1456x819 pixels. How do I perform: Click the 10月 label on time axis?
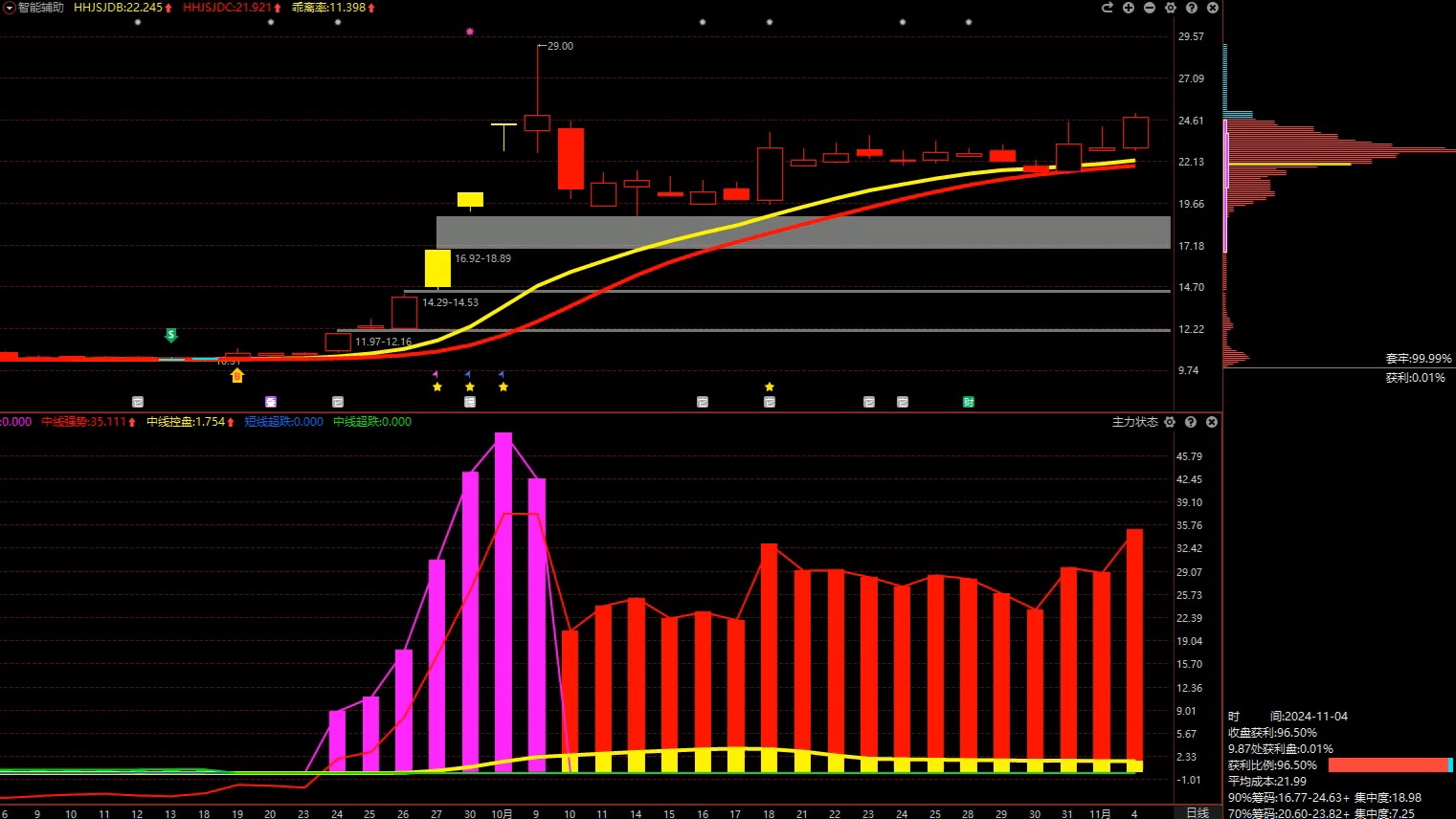point(502,813)
